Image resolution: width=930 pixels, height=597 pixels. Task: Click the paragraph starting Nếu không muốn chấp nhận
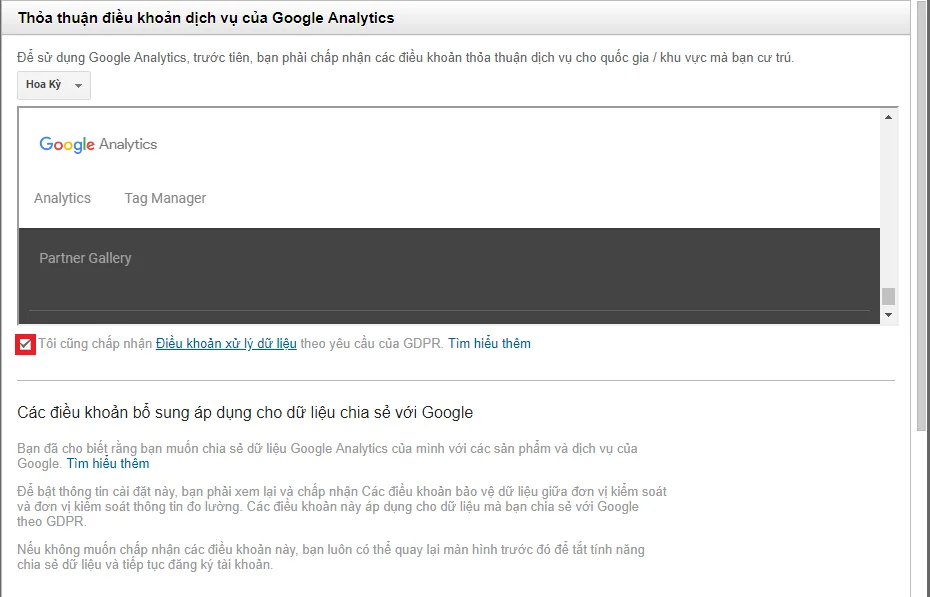(330, 557)
